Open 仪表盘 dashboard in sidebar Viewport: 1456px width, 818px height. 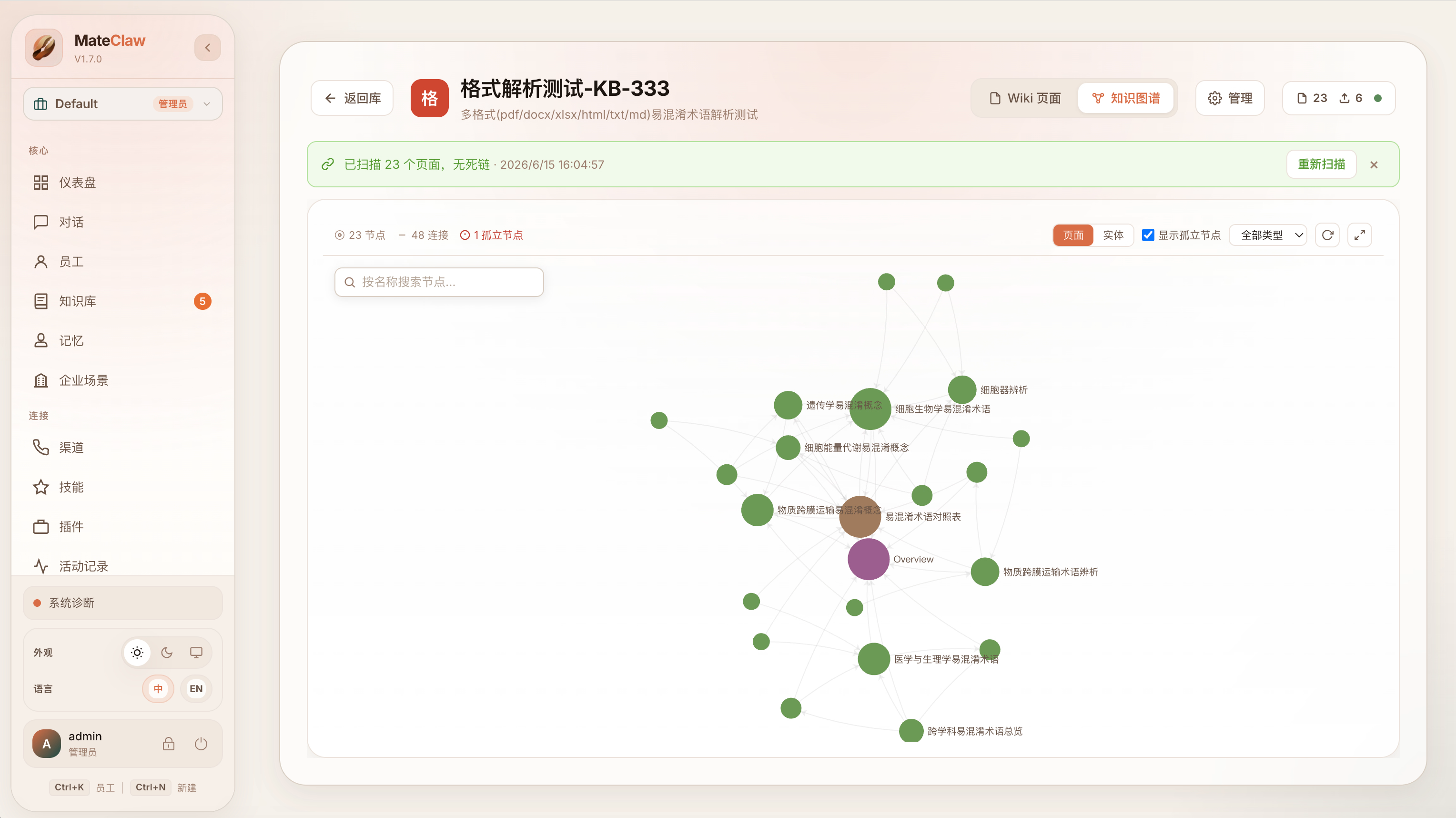pos(122,182)
